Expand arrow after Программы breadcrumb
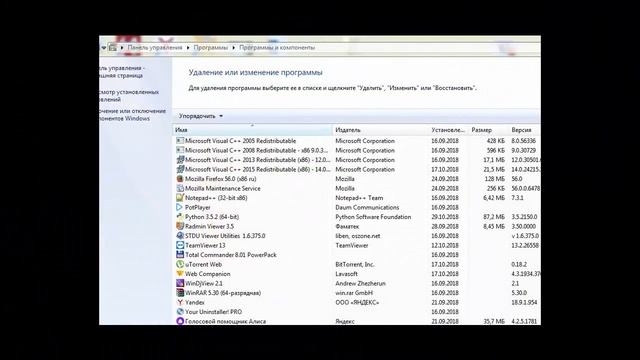 click(233, 47)
